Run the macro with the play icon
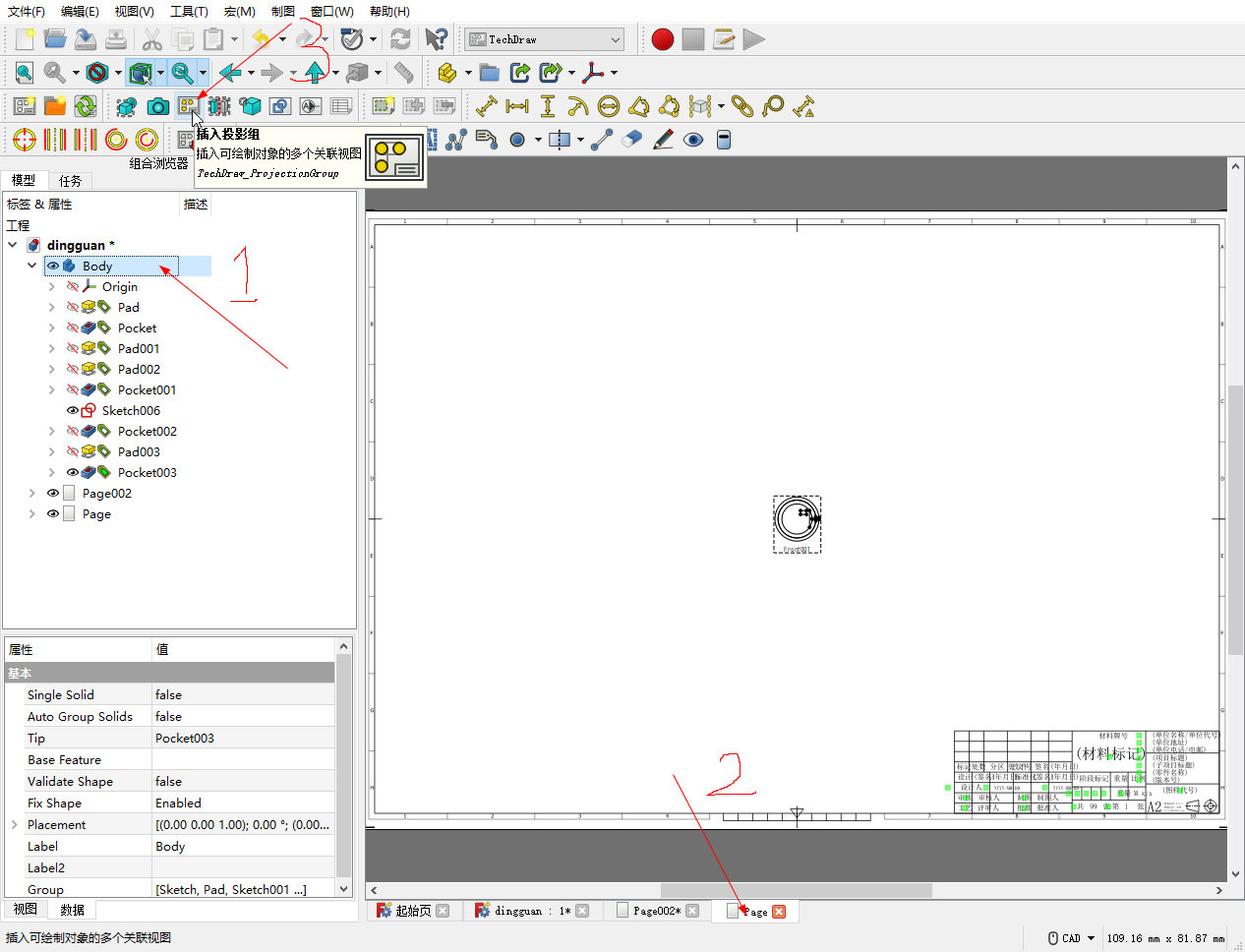Image resolution: width=1245 pixels, height=952 pixels. coord(754,39)
